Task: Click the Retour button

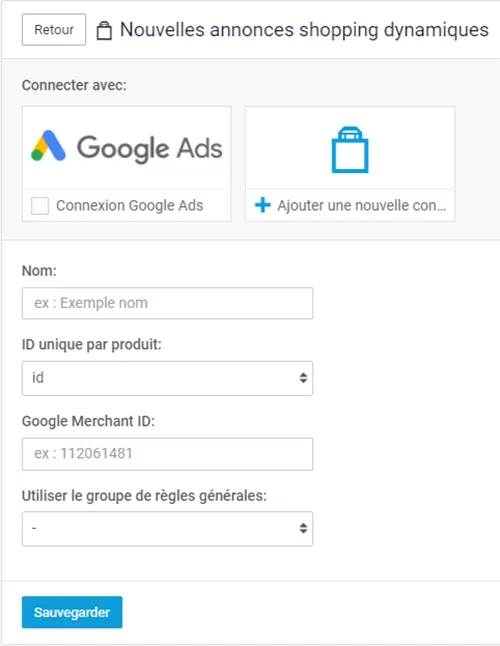Action: pyautogui.click(x=54, y=30)
